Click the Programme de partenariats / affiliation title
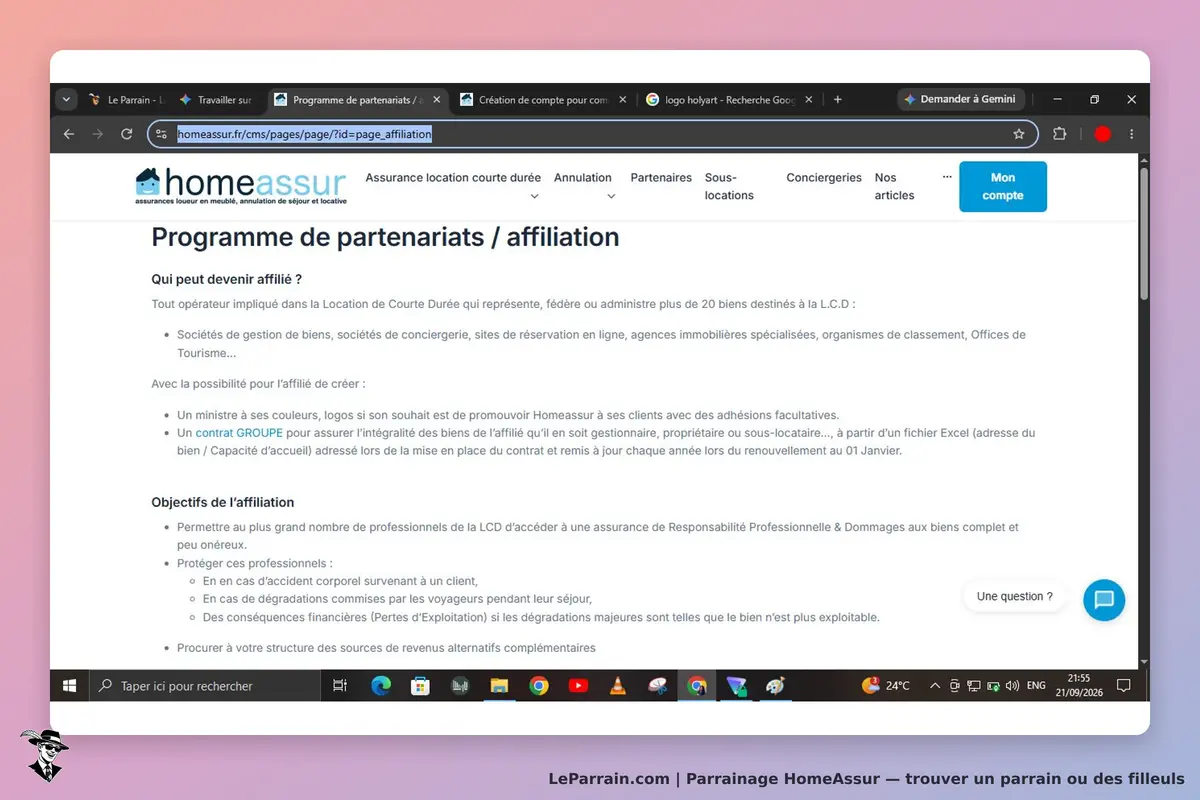 pyautogui.click(x=385, y=237)
